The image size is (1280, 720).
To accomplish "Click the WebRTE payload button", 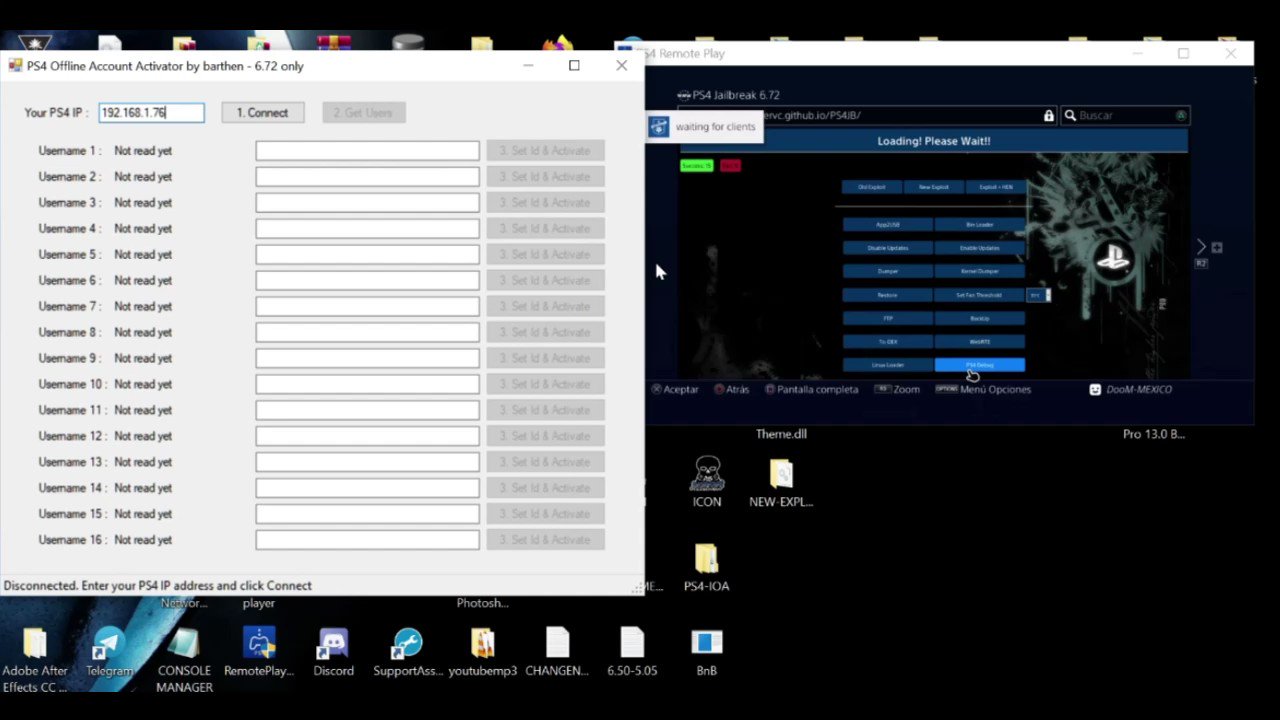I will coord(979,342).
